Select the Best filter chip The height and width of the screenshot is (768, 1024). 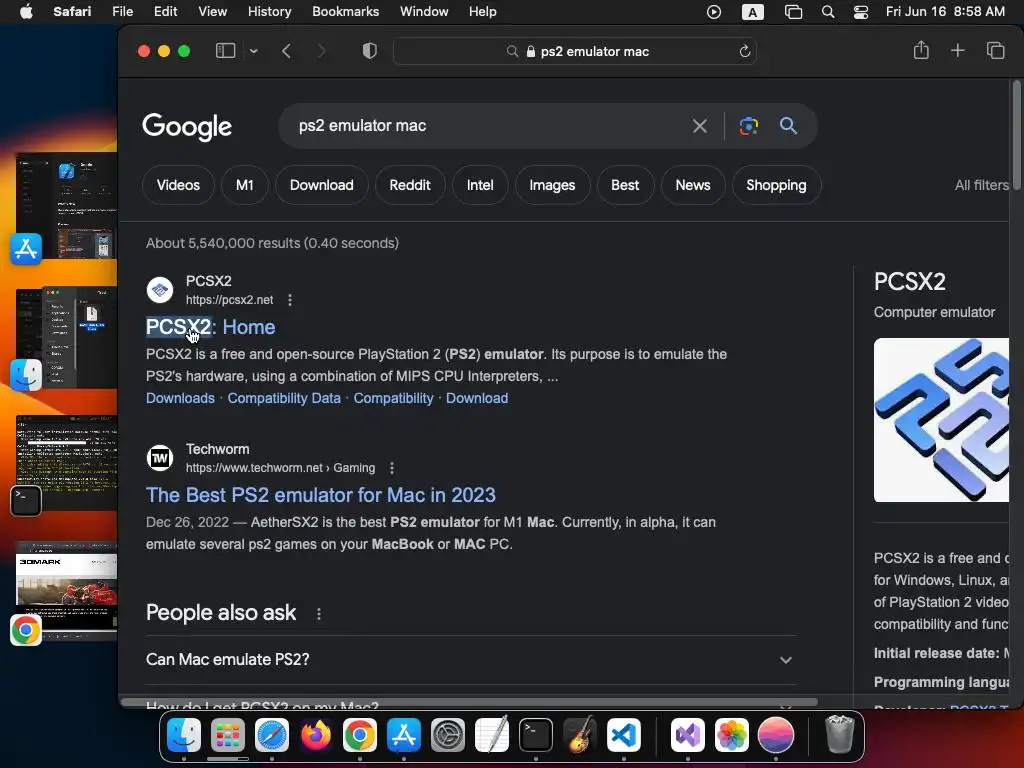[x=625, y=185]
